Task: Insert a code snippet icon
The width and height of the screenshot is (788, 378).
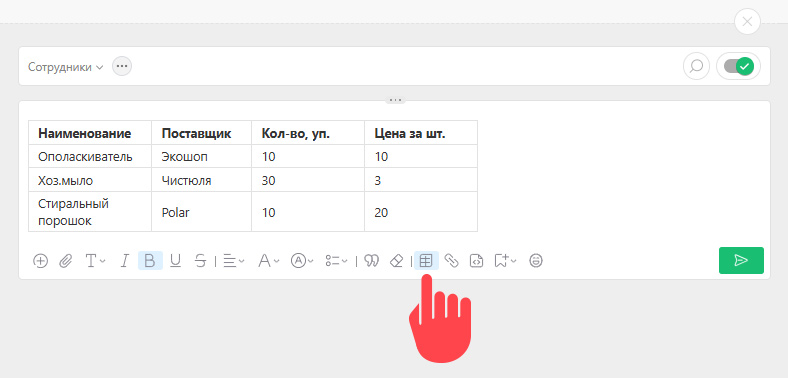Action: click(x=476, y=261)
